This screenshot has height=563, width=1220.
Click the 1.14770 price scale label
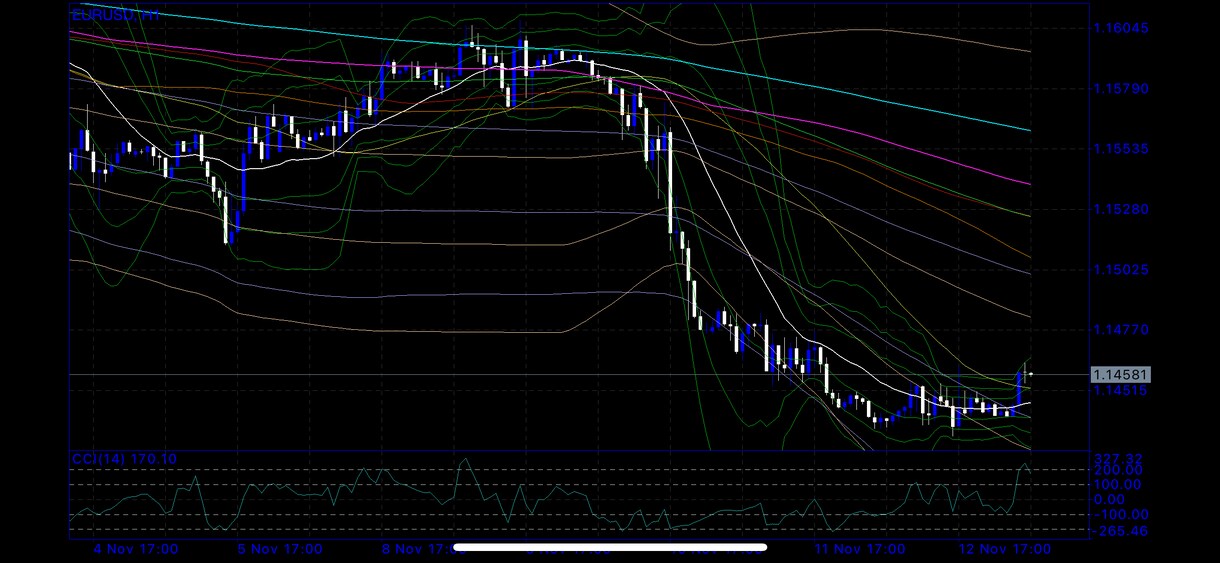[1121, 329]
